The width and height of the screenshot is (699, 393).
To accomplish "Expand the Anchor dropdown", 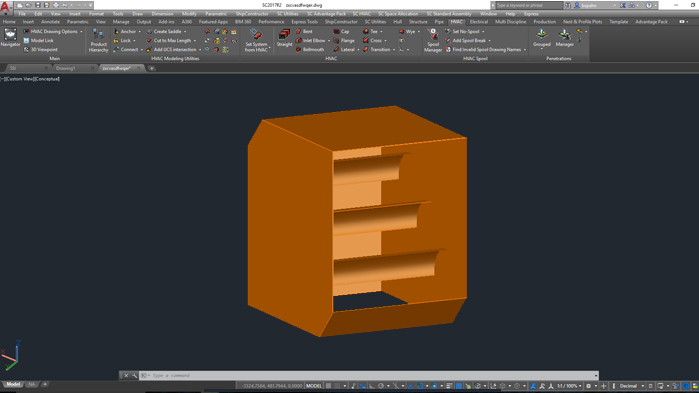I will click(139, 32).
